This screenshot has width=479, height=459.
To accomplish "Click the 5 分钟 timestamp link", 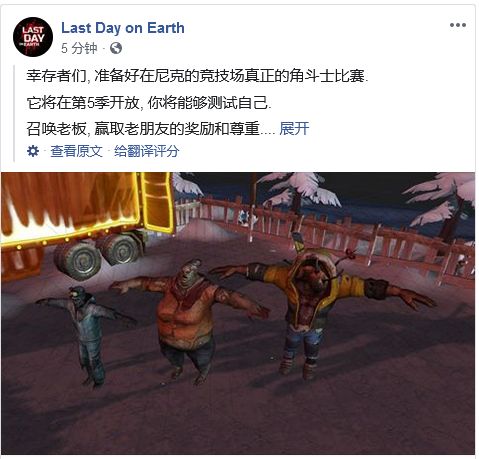I will coord(79,48).
